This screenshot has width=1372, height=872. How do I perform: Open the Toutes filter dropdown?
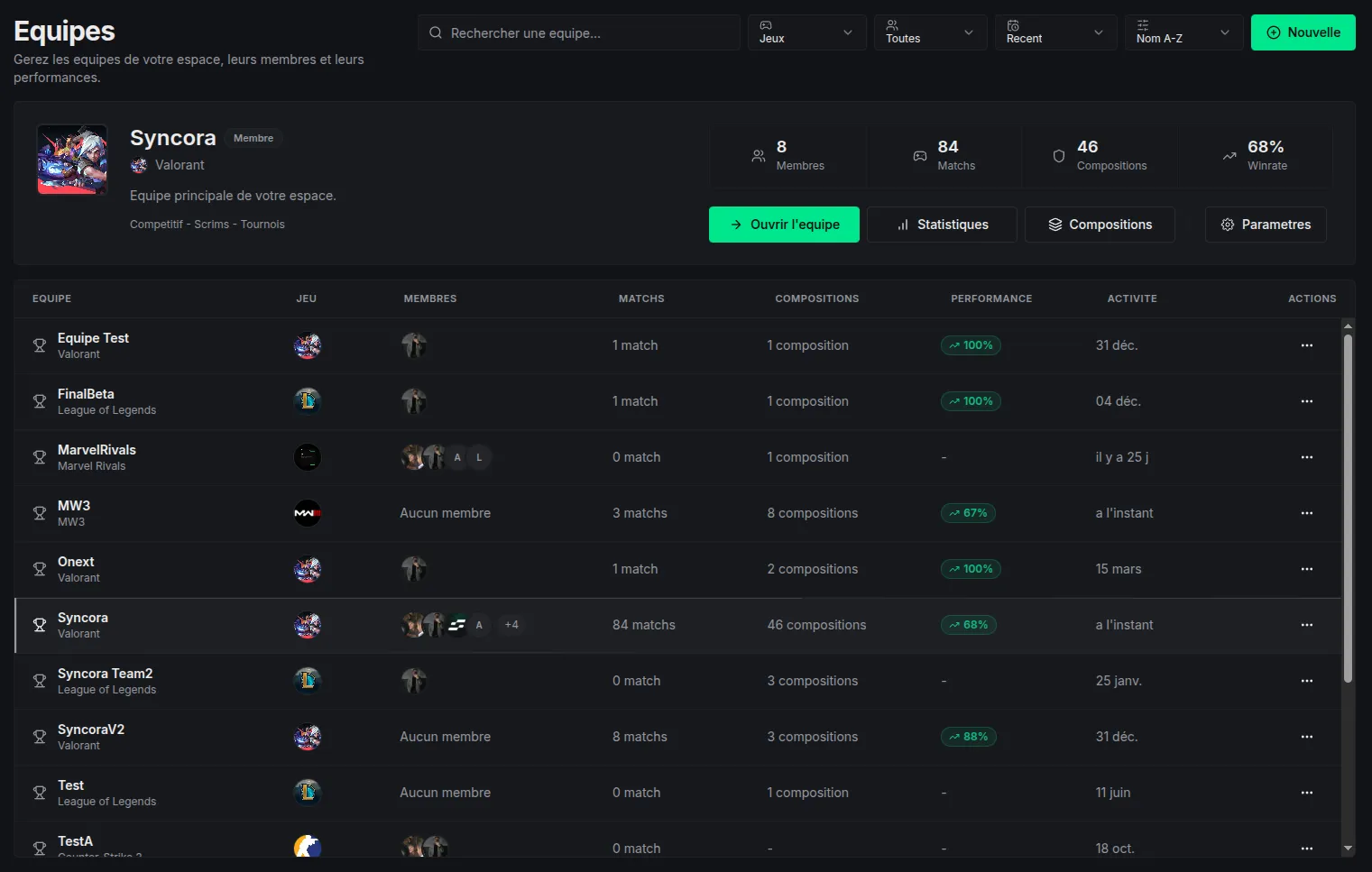point(930,32)
